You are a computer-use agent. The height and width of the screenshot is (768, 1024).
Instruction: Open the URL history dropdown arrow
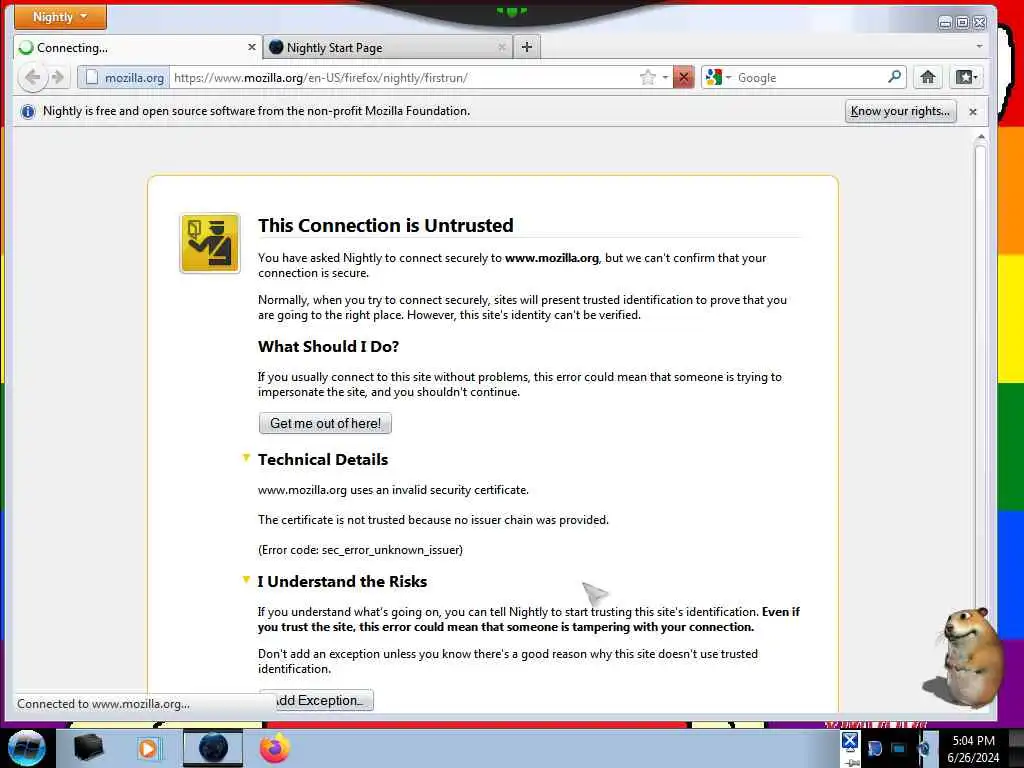[x=665, y=78]
